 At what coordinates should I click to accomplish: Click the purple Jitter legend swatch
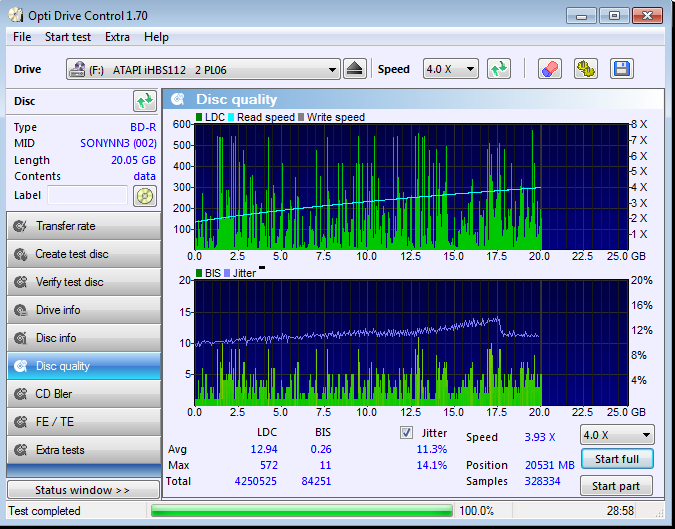coord(227,273)
